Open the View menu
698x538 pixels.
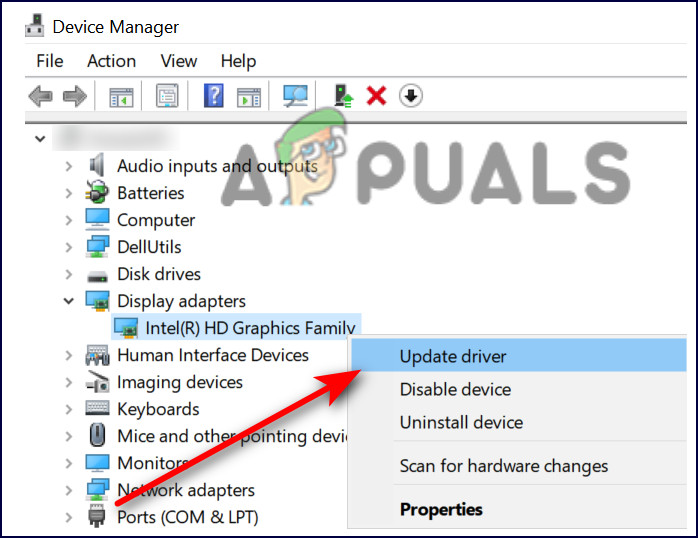pyautogui.click(x=179, y=61)
